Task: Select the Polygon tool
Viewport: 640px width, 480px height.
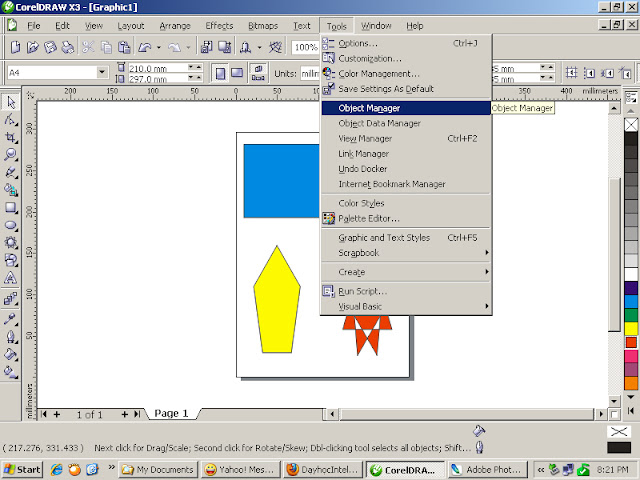Action: (x=10, y=242)
